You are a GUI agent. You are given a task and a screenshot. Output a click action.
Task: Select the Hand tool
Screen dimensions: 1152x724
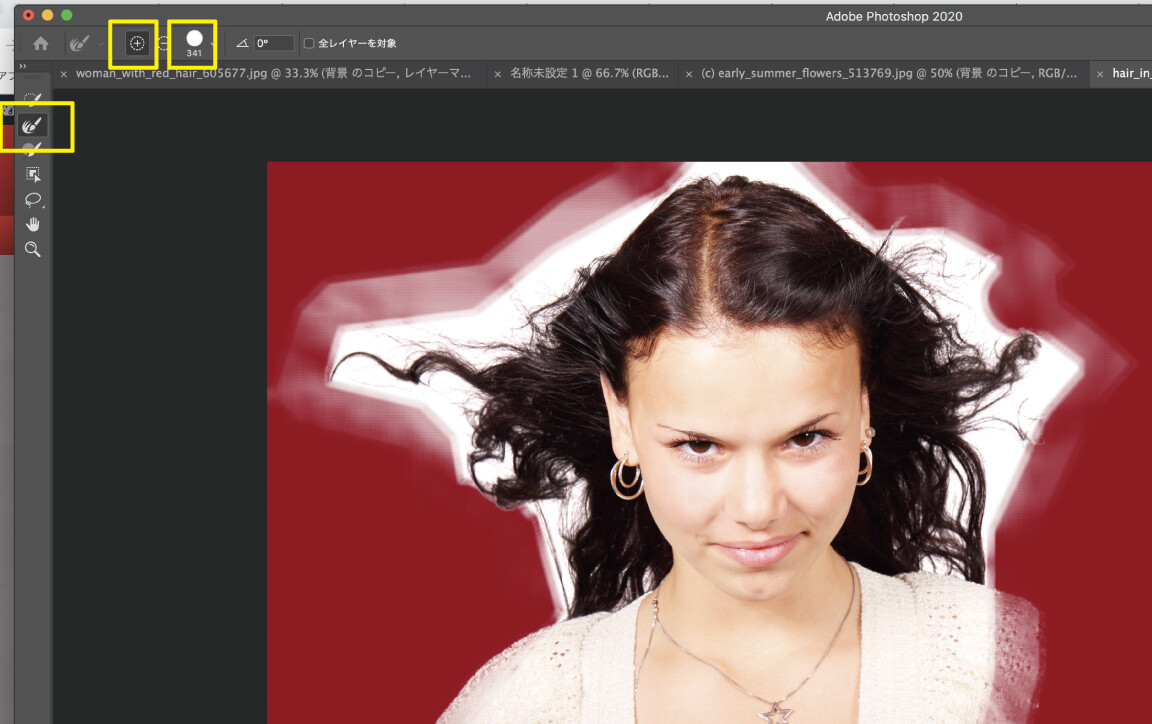(x=33, y=224)
